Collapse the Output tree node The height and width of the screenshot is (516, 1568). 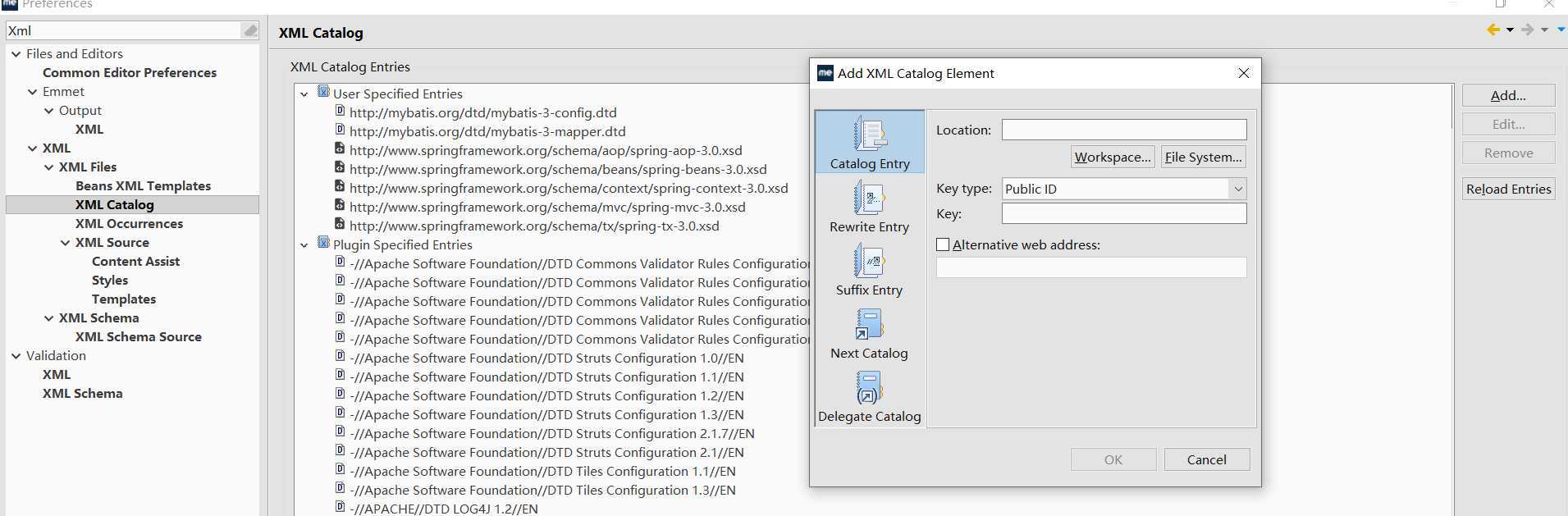pyautogui.click(x=48, y=111)
